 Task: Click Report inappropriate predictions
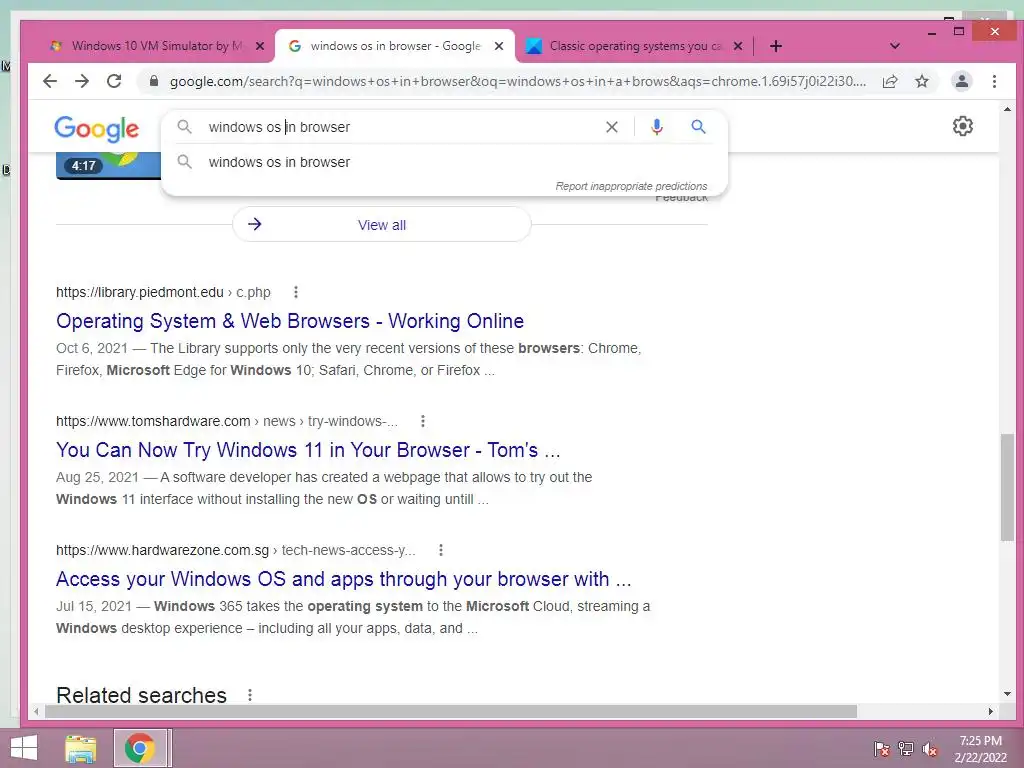631,186
